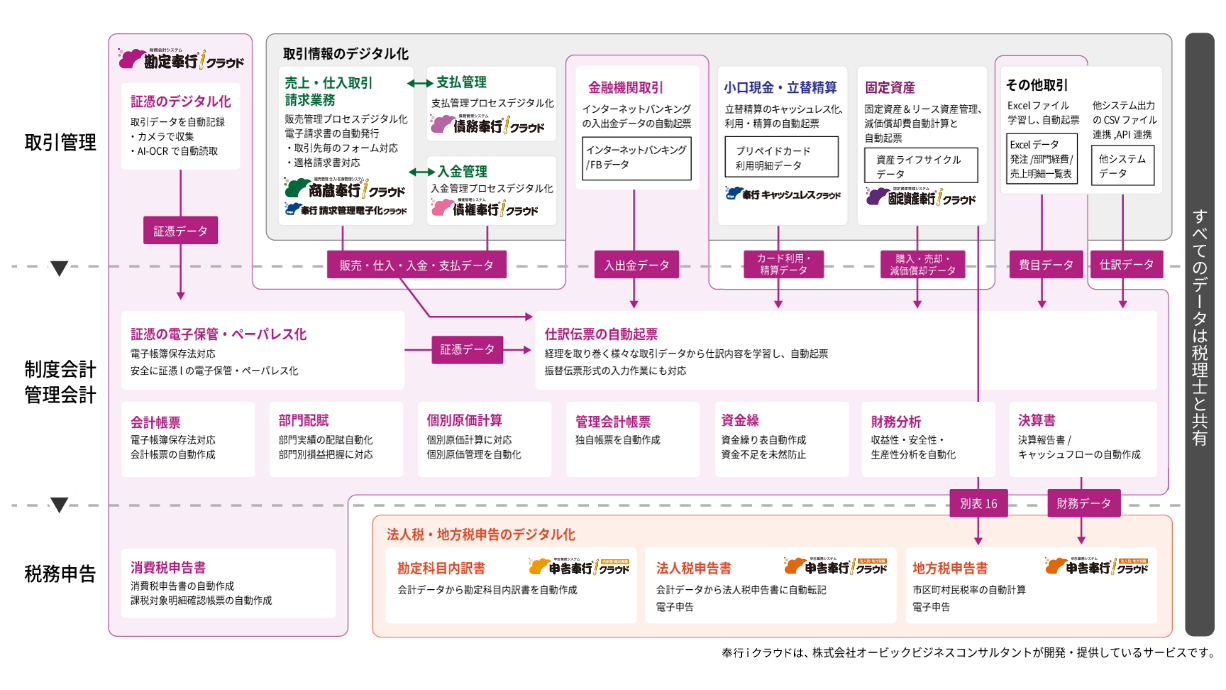Click the 小口現金・立替精算 heading

tap(780, 87)
